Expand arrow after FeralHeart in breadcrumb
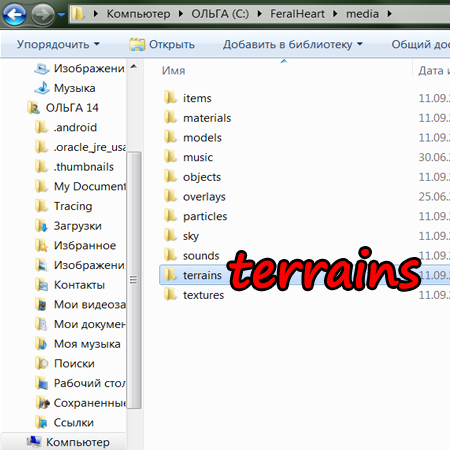 pos(335,14)
